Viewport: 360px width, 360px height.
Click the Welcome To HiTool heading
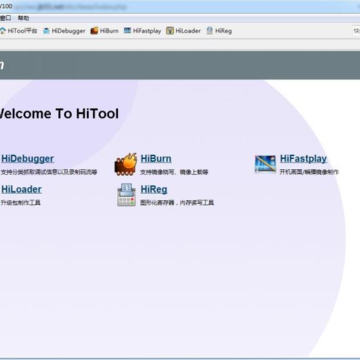[x=58, y=114]
